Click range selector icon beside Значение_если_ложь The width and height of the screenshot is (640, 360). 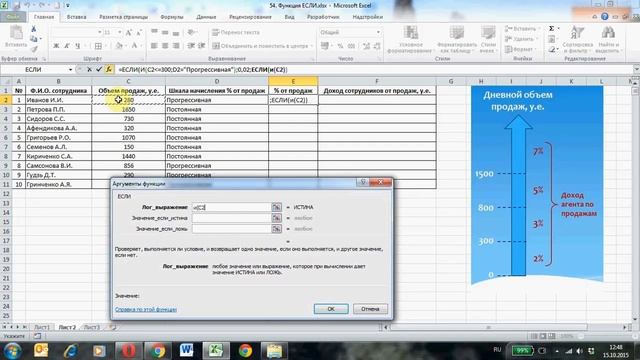click(x=276, y=229)
